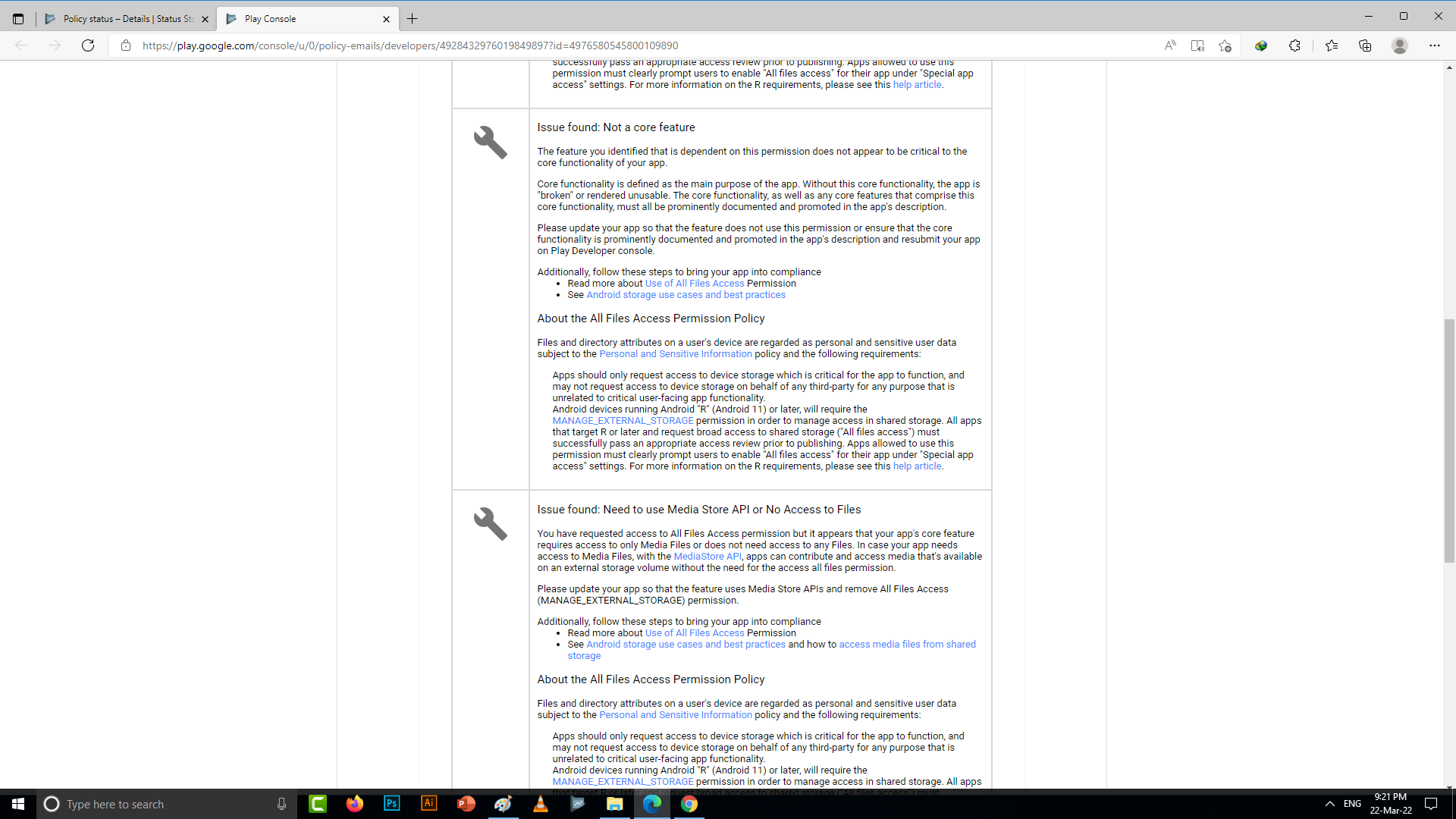Open the browser profile menu
The height and width of the screenshot is (819, 1456).
coord(1400,45)
